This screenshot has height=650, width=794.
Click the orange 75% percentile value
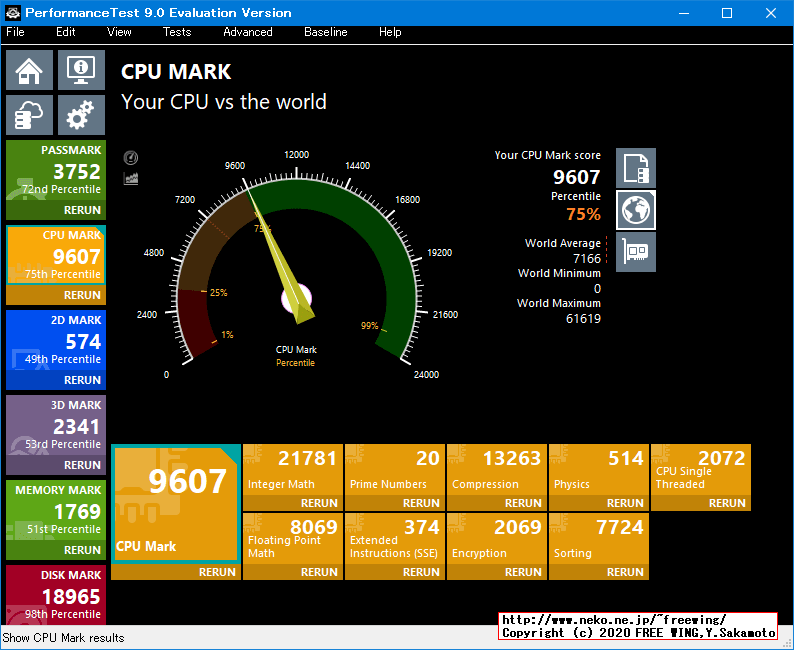[583, 214]
